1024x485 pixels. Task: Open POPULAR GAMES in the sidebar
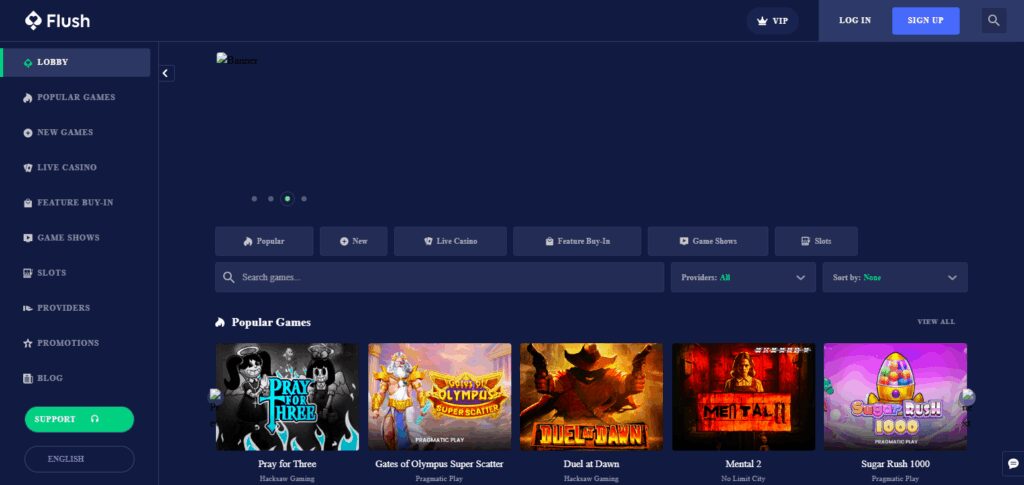point(76,97)
